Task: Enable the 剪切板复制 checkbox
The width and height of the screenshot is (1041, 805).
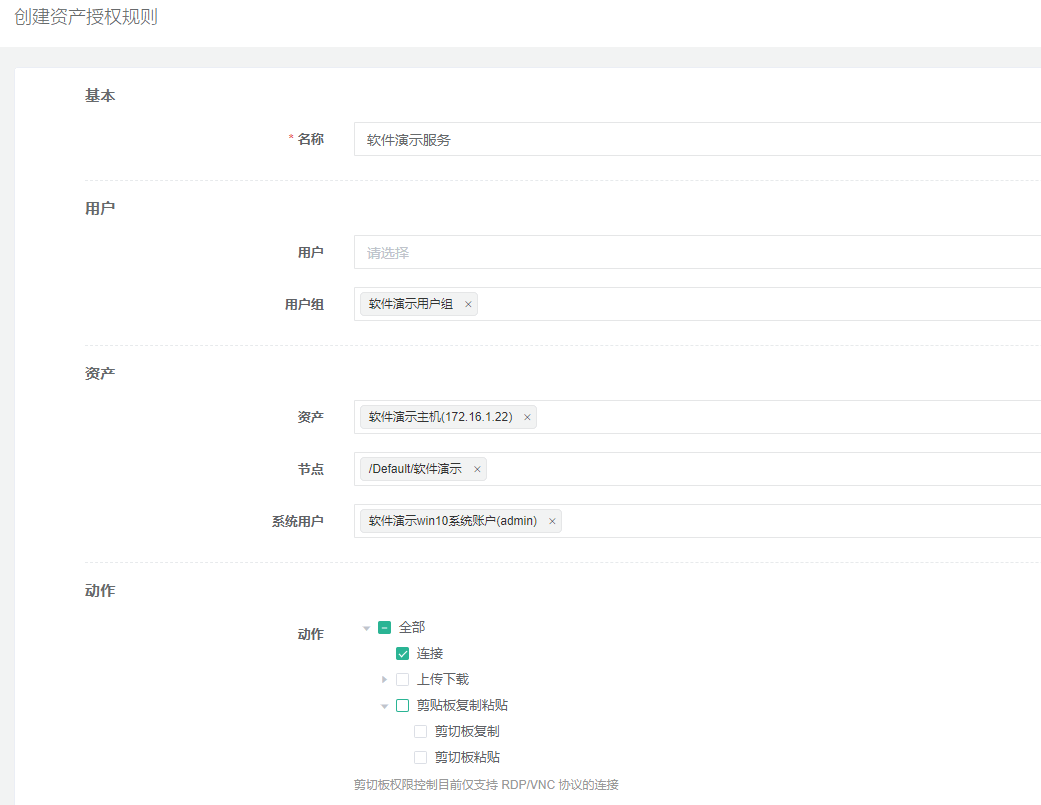Action: tap(420, 731)
